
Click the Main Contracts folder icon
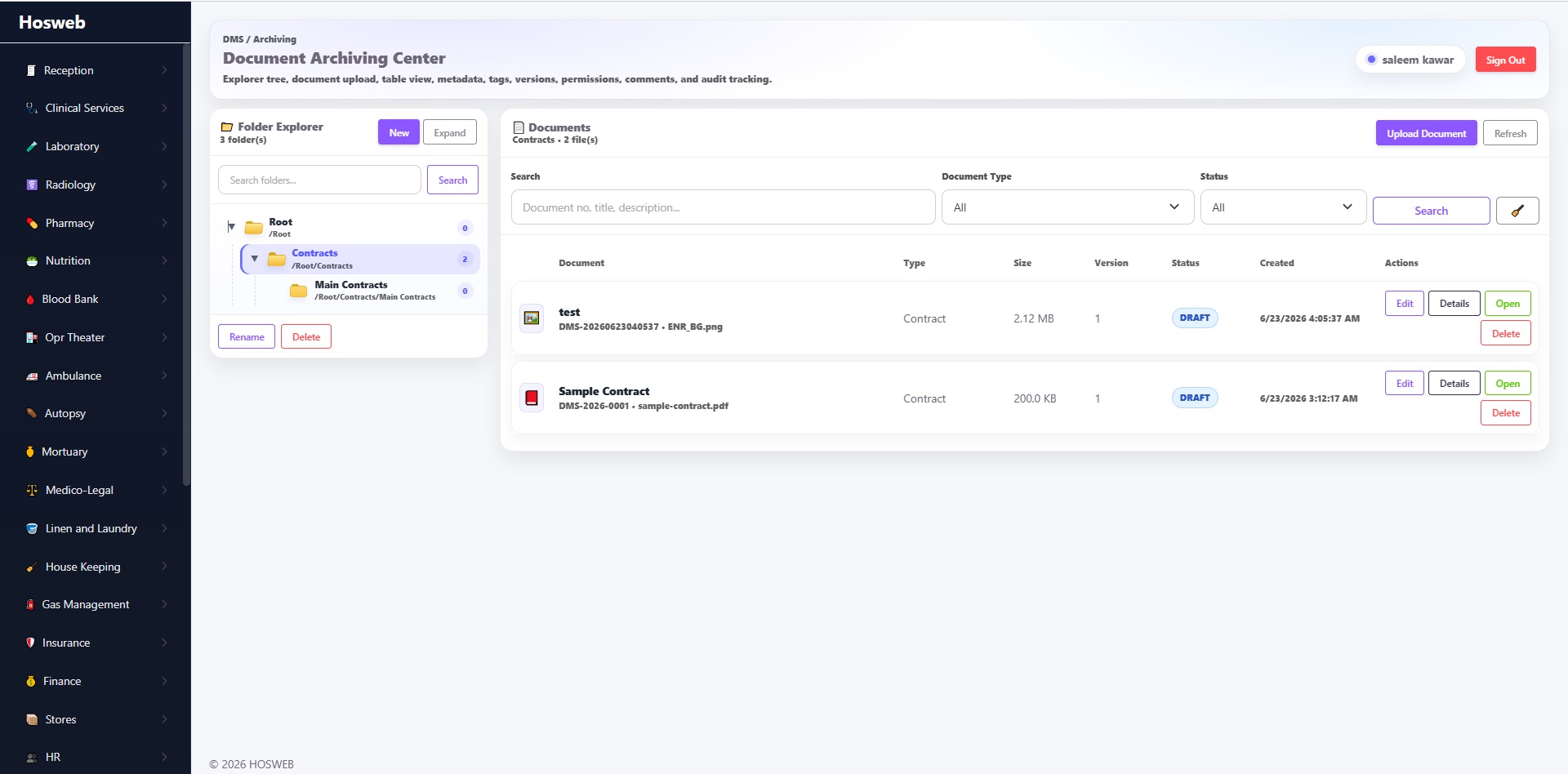pos(299,291)
